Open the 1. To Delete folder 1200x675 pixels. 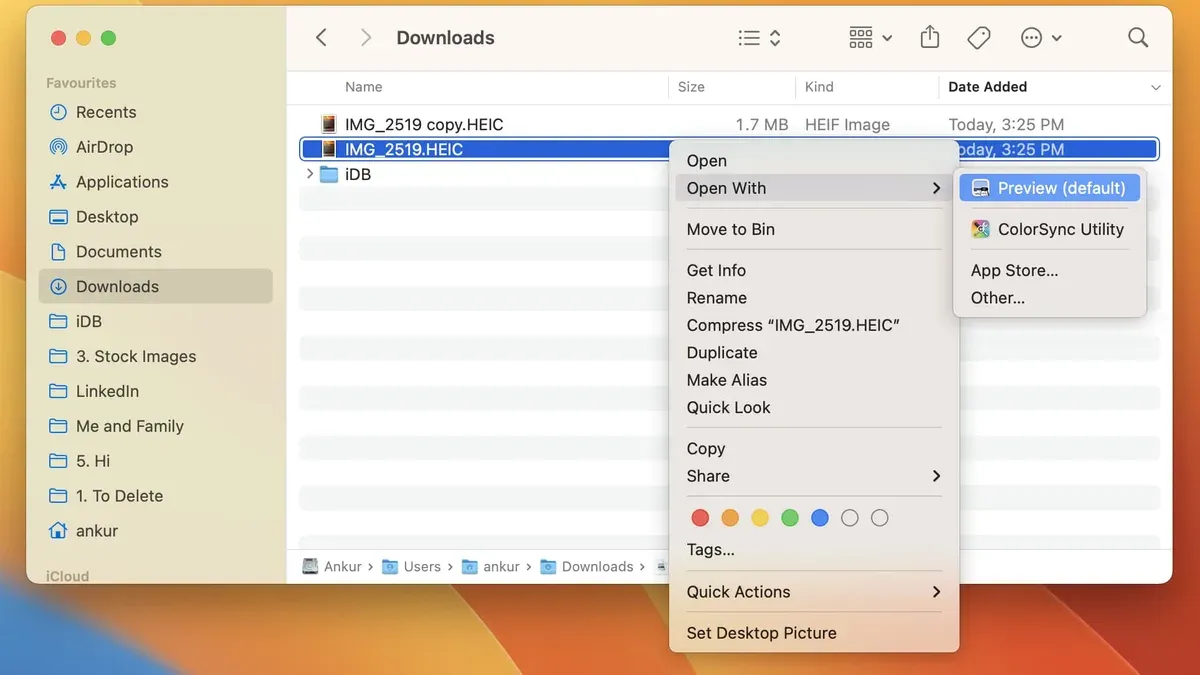tap(155, 496)
